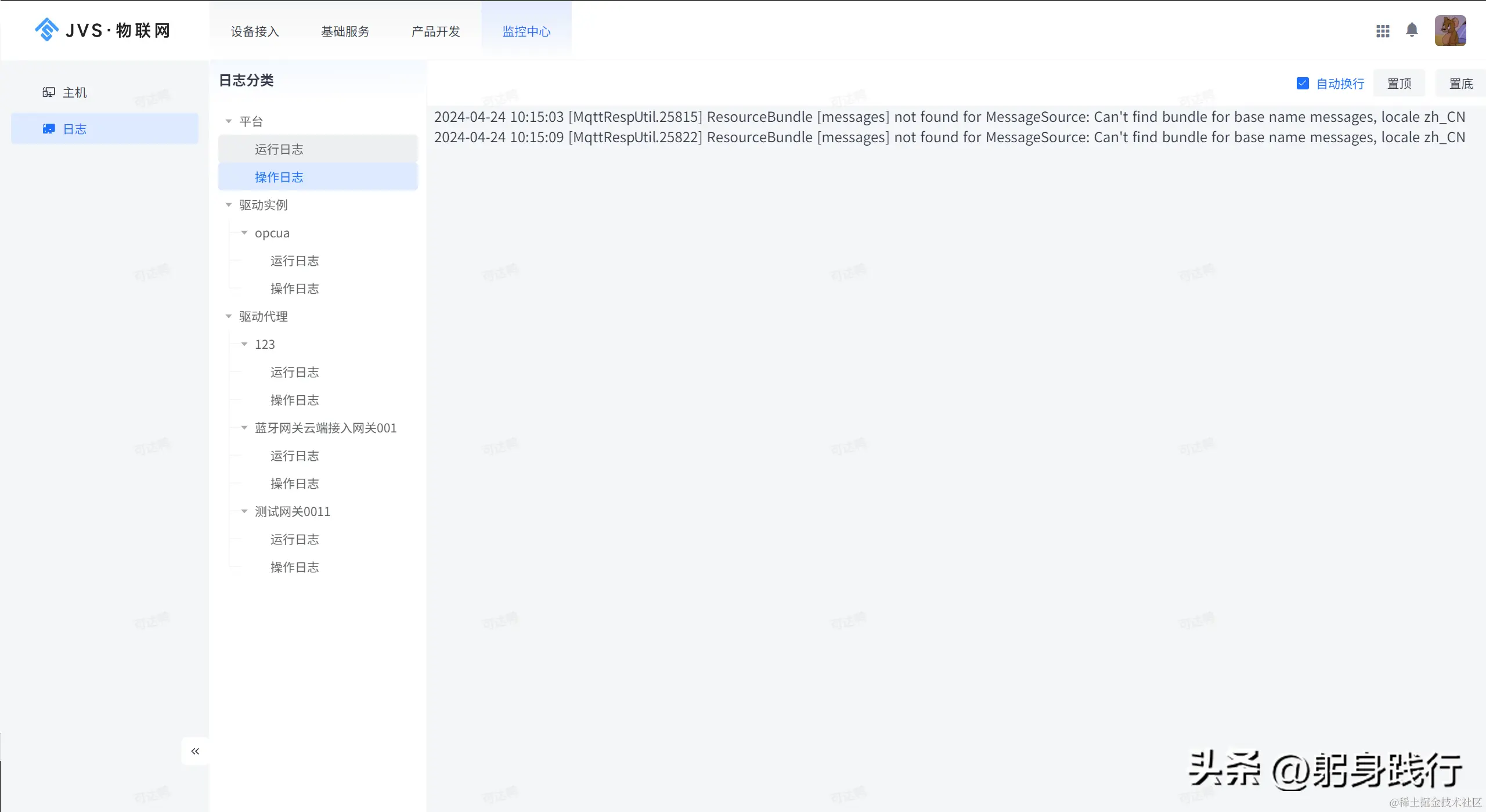Image resolution: width=1486 pixels, height=812 pixels.
Task: Collapse sidebar with double-chevron icon
Action: tap(195, 751)
